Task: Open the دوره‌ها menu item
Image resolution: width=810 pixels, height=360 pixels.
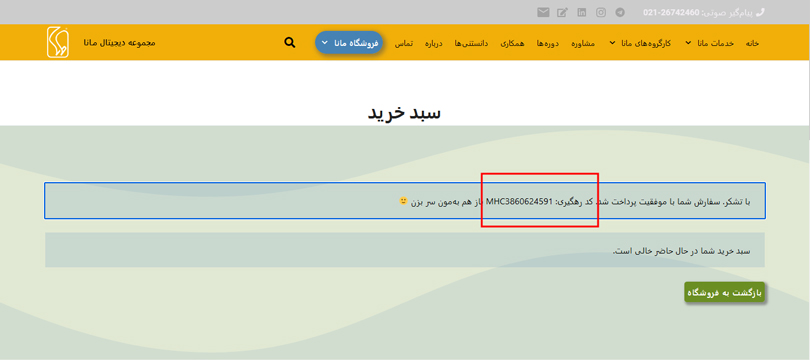Action: click(x=547, y=43)
